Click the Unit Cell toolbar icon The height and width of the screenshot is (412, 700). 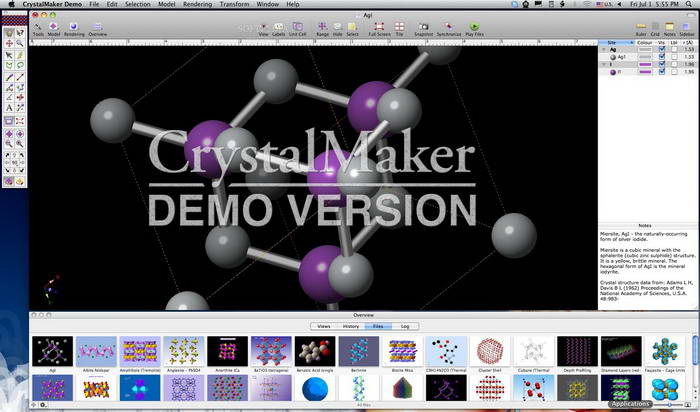297,29
